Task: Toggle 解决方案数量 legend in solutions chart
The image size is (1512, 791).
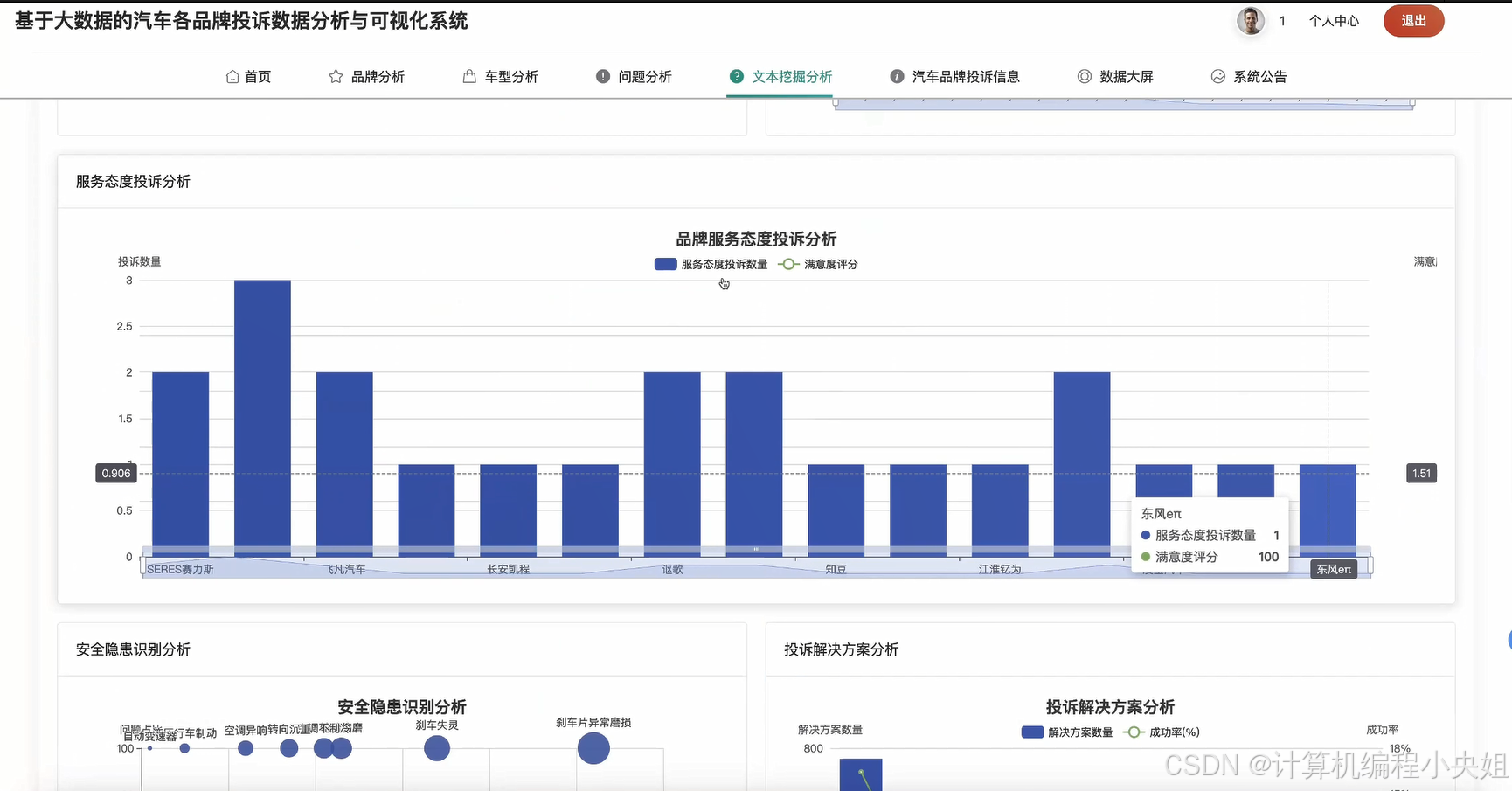Action: pyautogui.click(x=1066, y=732)
